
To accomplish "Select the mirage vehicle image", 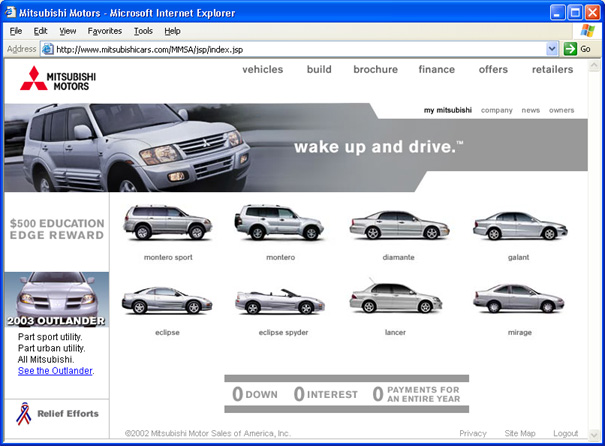I will coord(519,298).
